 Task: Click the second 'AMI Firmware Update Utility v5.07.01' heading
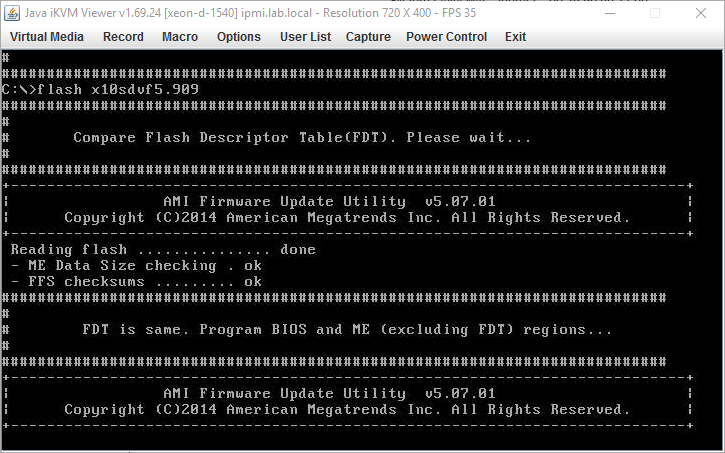(329, 393)
